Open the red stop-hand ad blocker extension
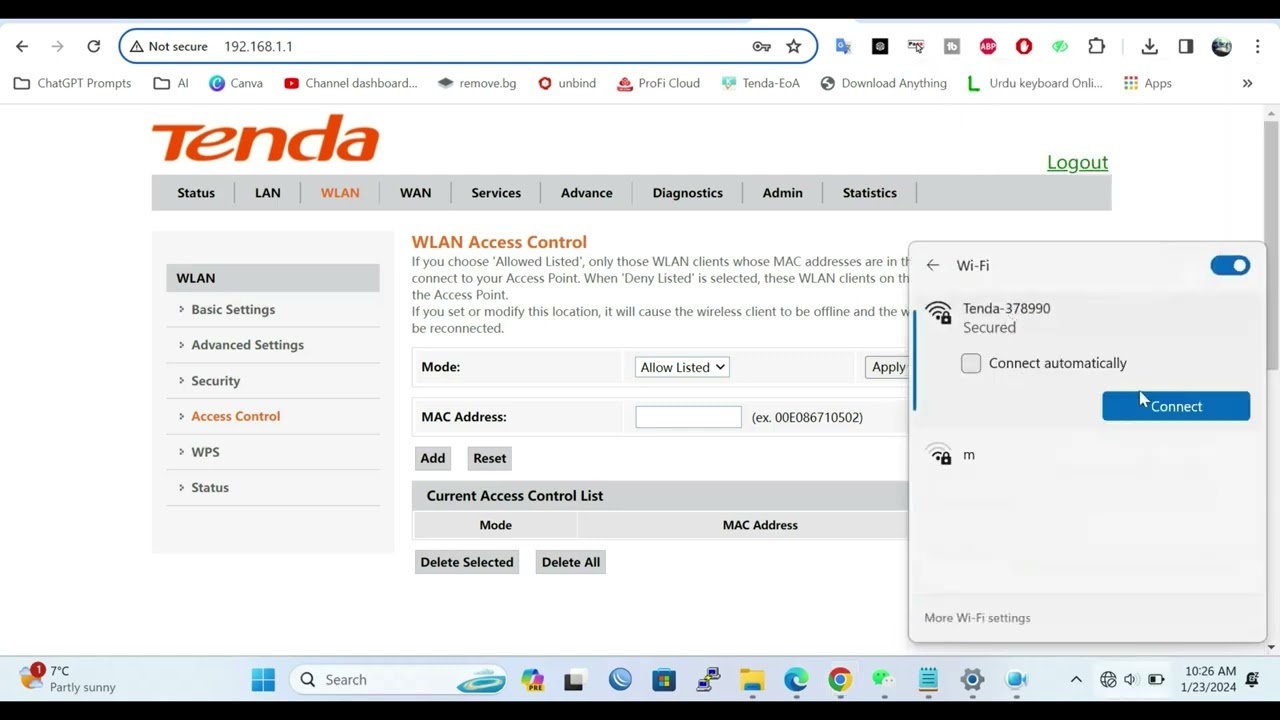 click(x=1024, y=46)
